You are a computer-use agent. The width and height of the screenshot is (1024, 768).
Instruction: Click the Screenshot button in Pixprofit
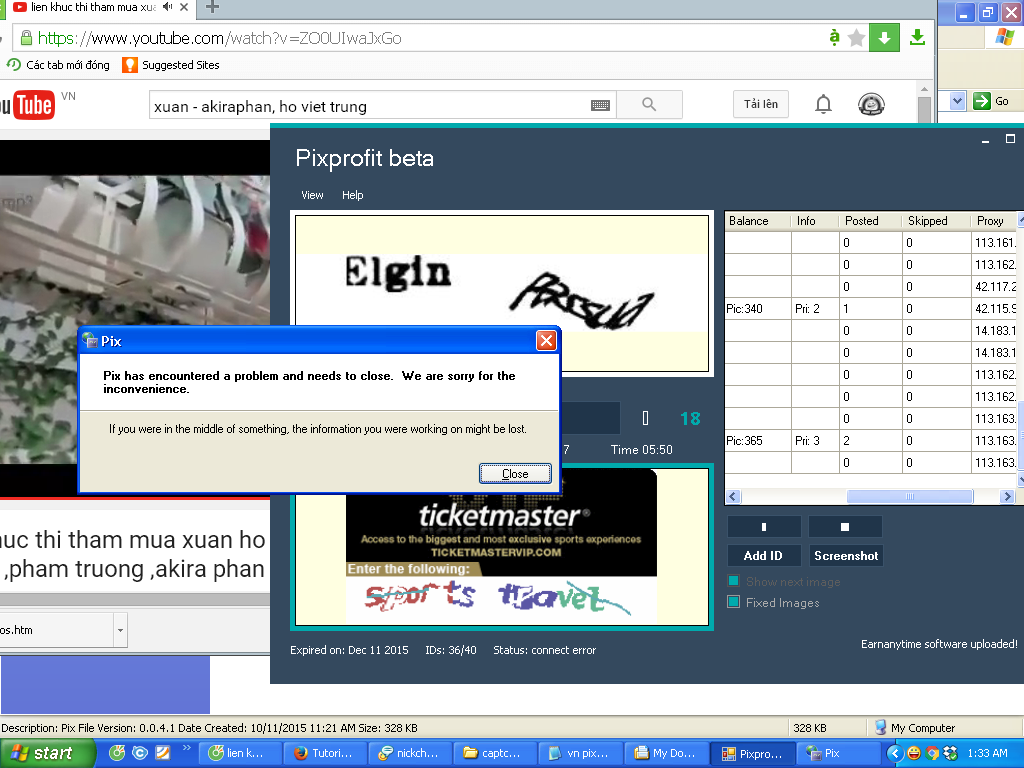click(846, 556)
